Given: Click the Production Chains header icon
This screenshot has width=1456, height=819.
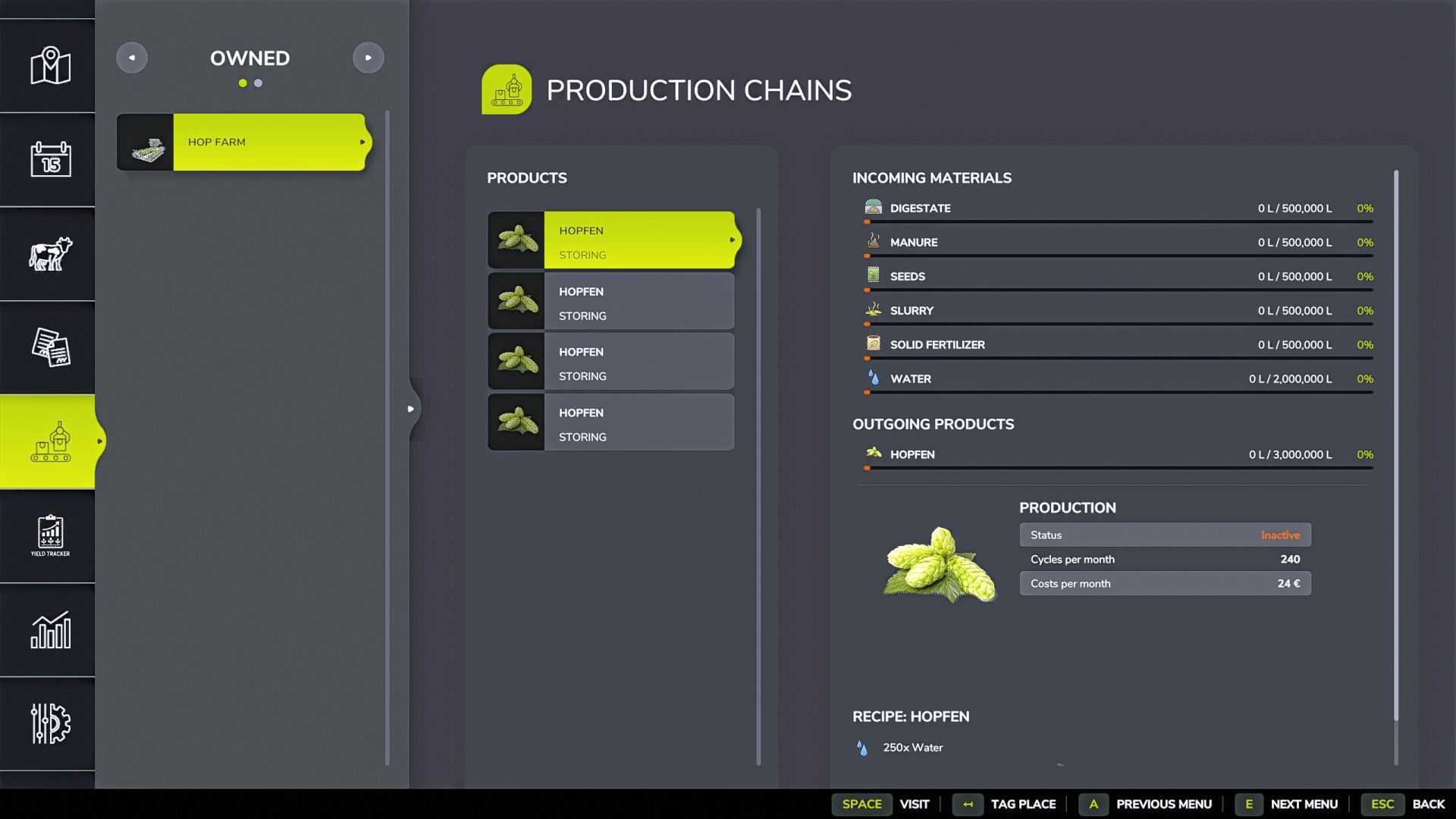Looking at the screenshot, I should click(507, 89).
